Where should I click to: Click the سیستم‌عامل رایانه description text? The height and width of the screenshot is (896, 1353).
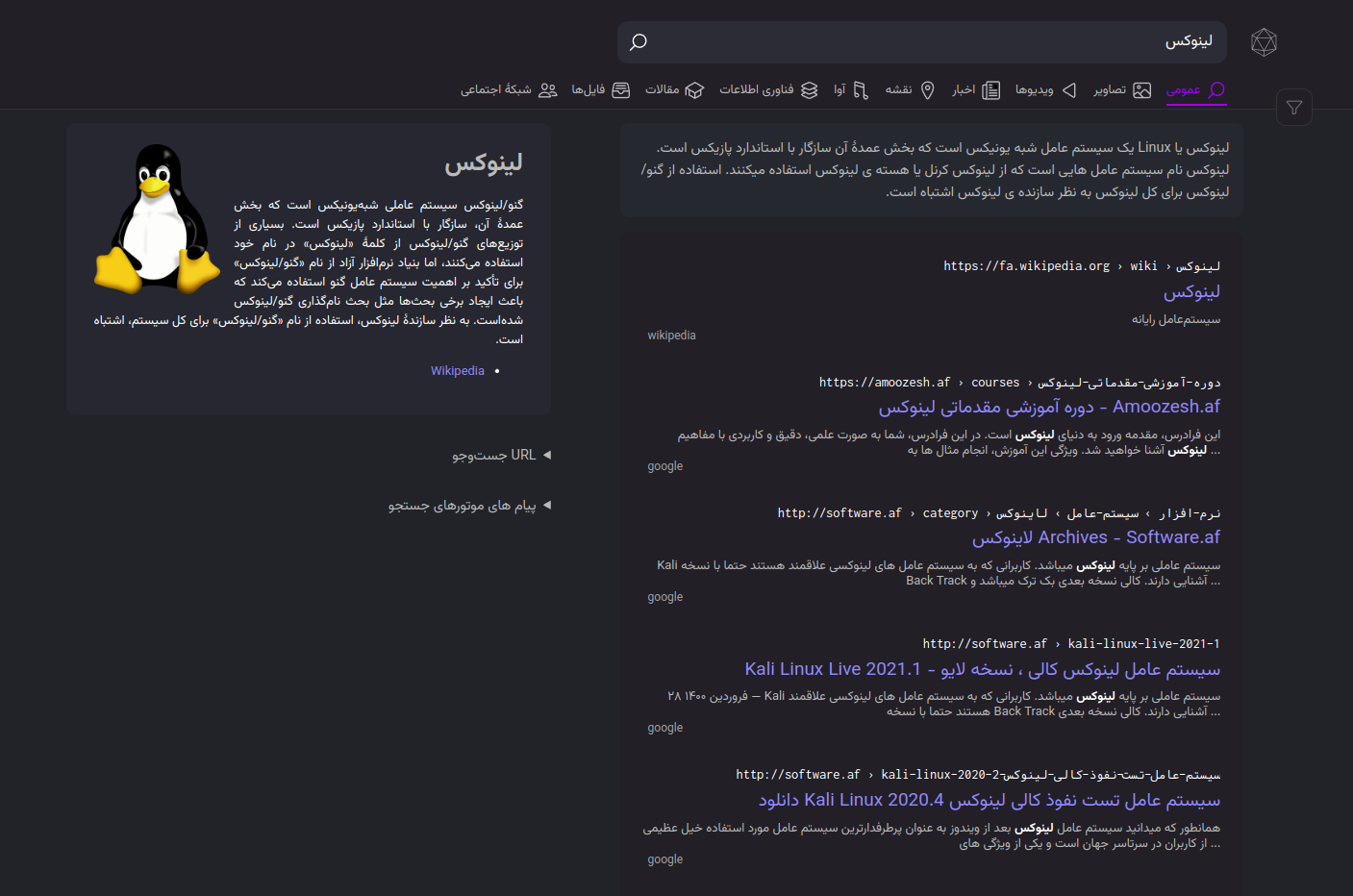[x=1175, y=319]
